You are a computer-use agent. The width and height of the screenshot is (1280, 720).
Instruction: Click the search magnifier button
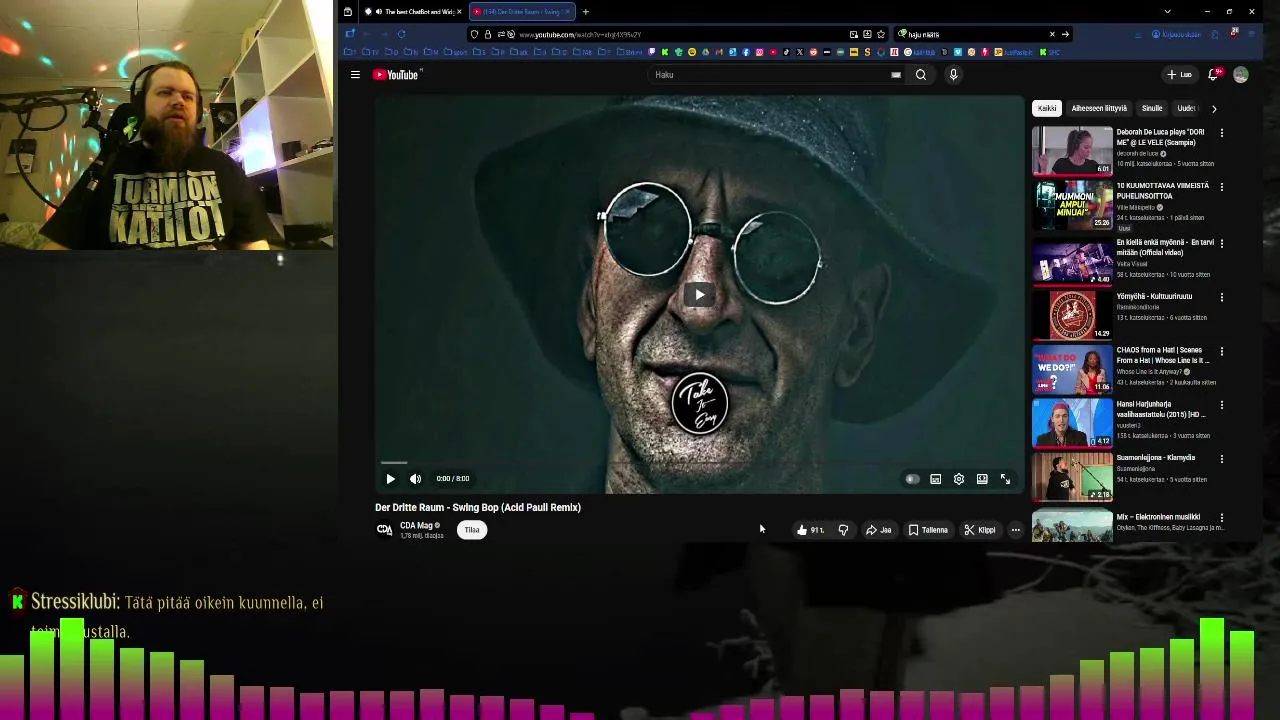coord(921,75)
